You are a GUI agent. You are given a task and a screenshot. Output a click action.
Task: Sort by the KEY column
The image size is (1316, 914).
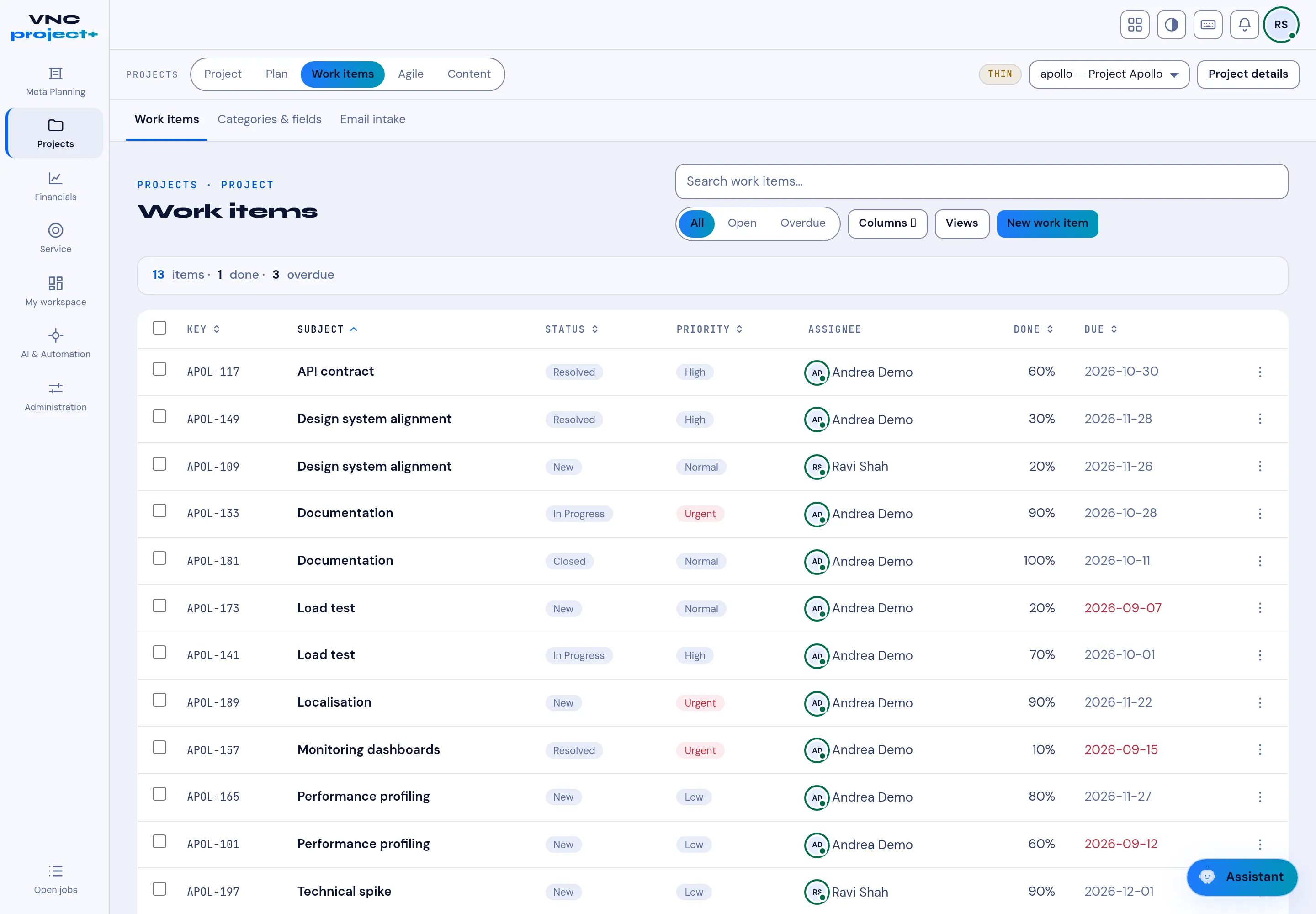(203, 329)
